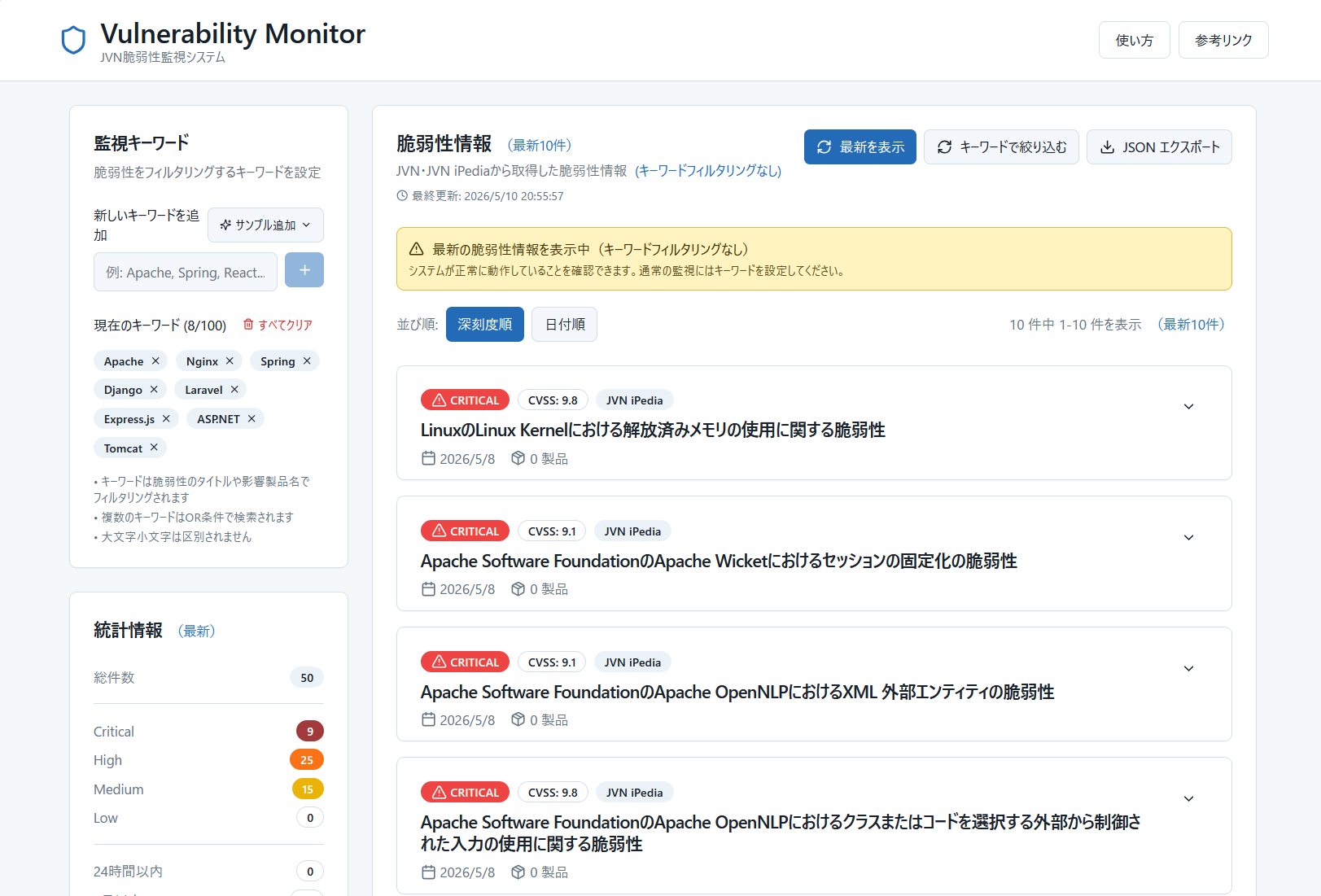Expand the OpenNLP クラスまたはコード card
1321x896 pixels.
point(1188,798)
